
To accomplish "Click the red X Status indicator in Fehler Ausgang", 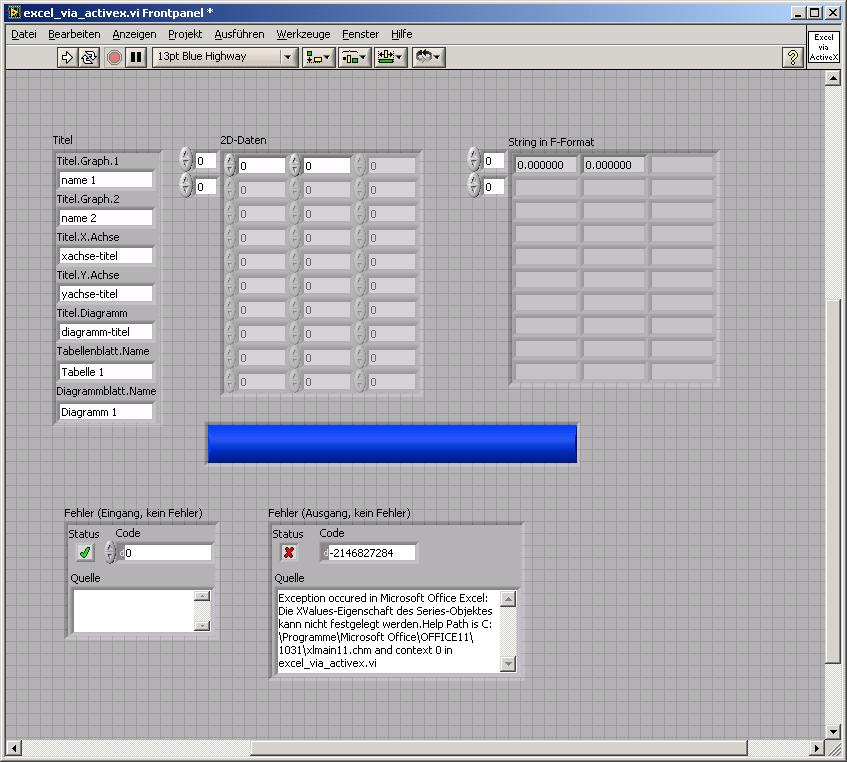I will coord(289,553).
